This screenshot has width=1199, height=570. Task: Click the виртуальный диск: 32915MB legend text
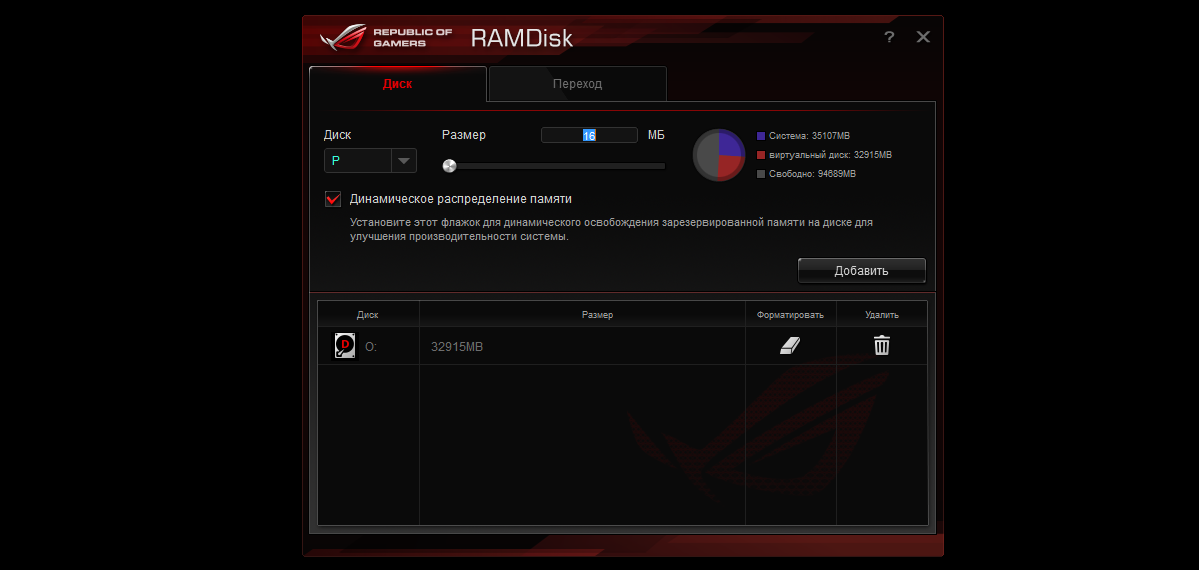click(x=830, y=155)
